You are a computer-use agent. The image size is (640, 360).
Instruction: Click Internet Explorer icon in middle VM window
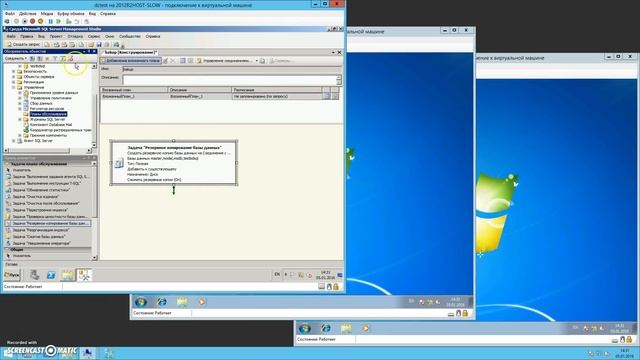162,302
